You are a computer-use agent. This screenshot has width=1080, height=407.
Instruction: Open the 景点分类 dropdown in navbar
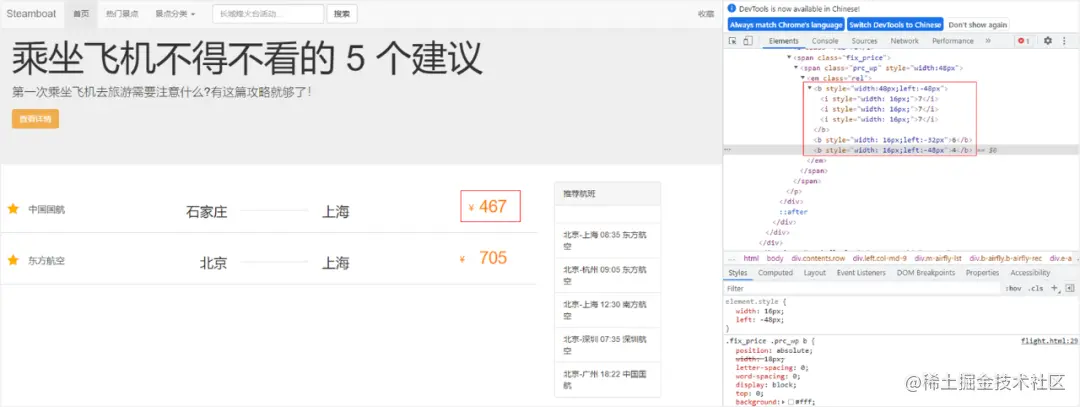coord(175,14)
